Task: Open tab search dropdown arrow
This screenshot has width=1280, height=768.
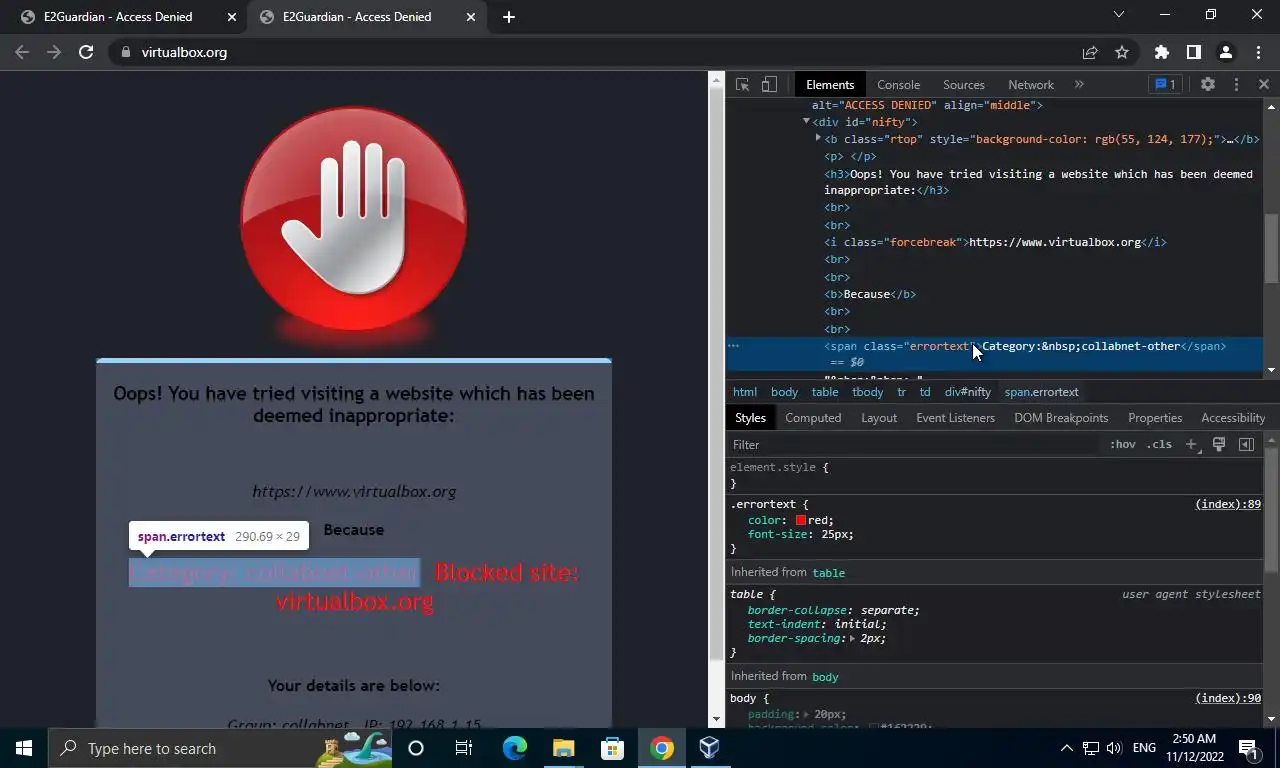Action: click(x=1119, y=15)
